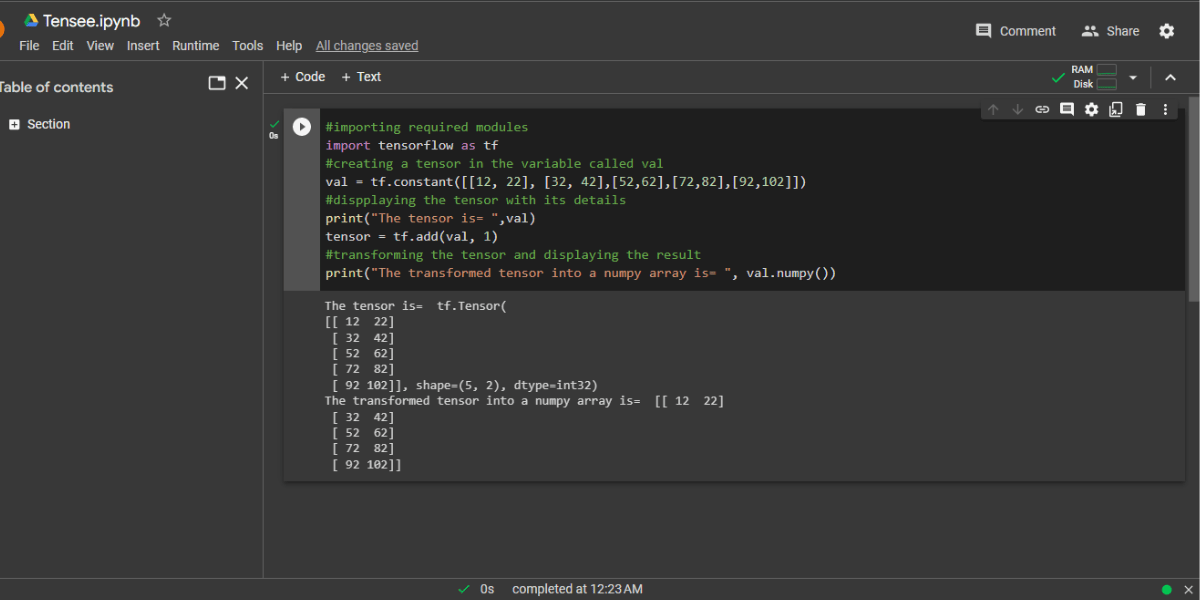This screenshot has height=600, width=1200.
Task: Open the RAM and Disk resources dropdown
Action: pyautogui.click(x=1132, y=76)
